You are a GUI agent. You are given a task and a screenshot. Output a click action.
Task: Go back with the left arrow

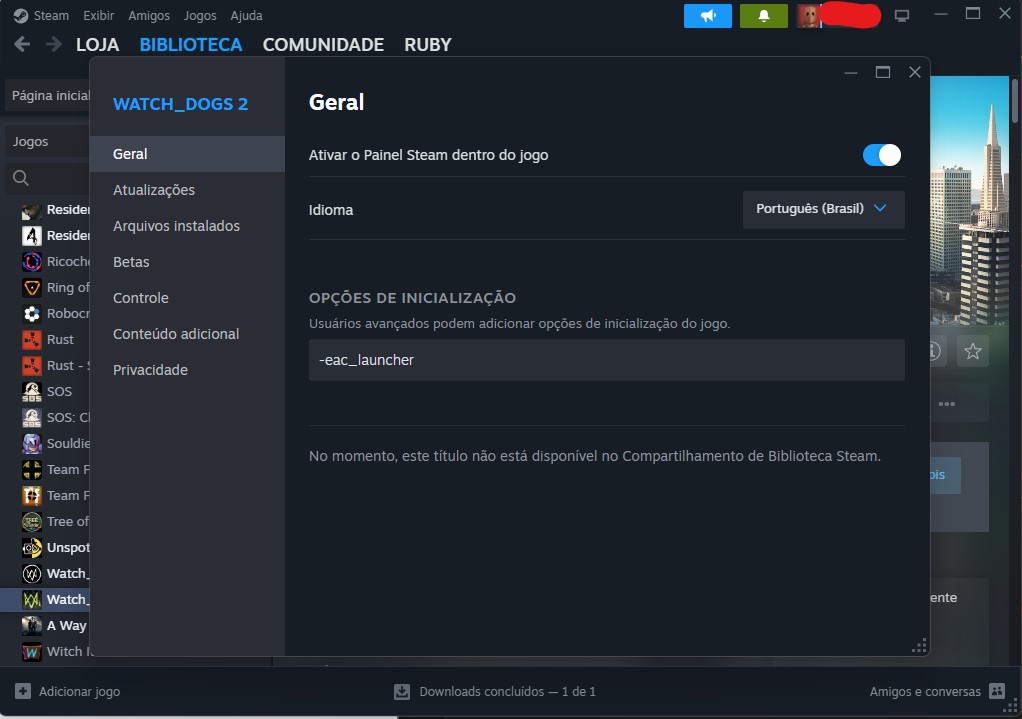[22, 44]
